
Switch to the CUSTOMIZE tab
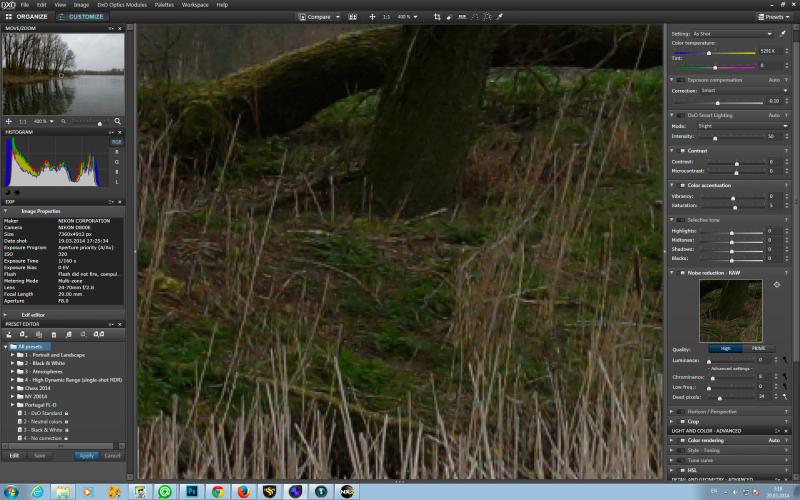[81, 17]
